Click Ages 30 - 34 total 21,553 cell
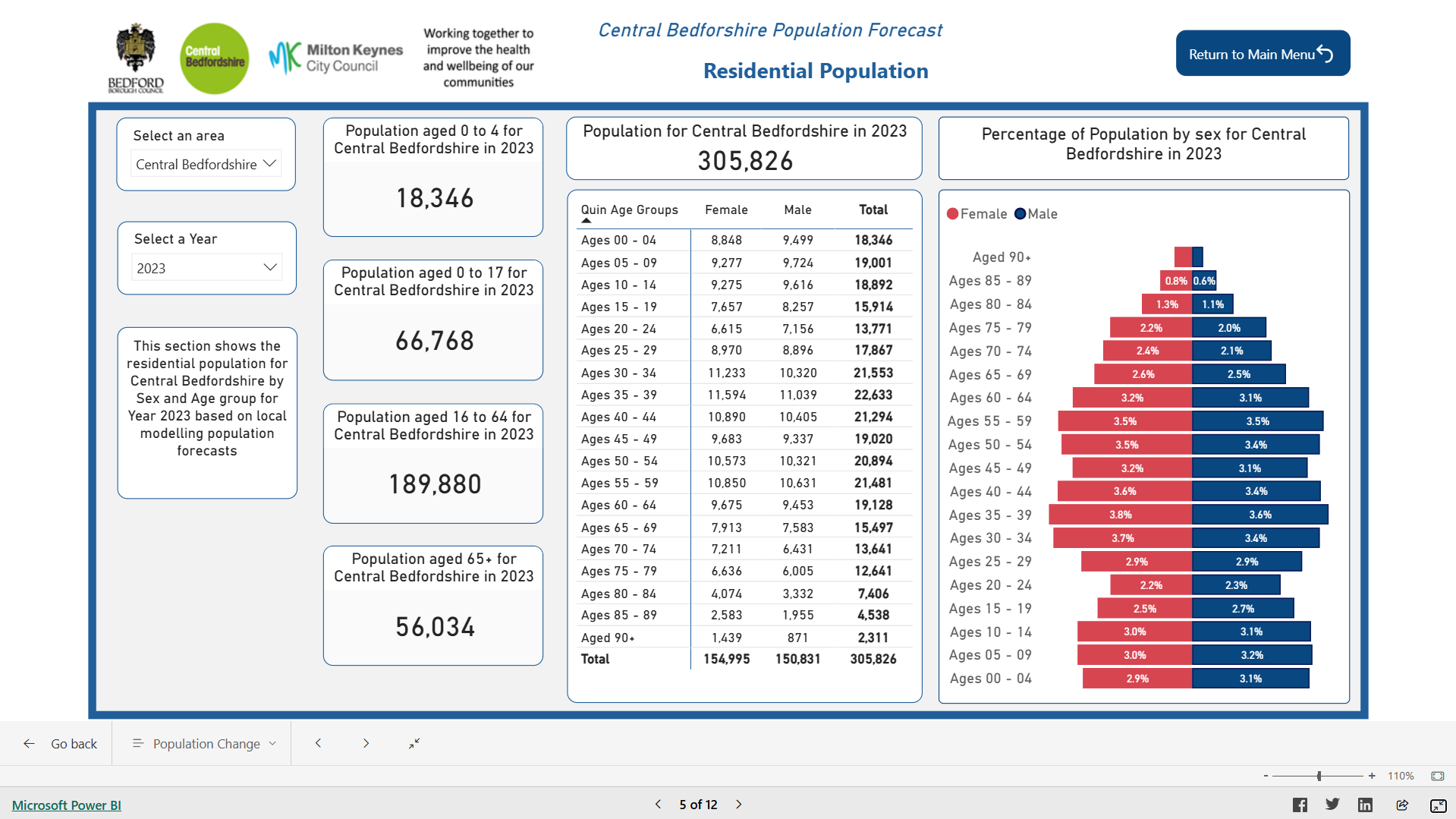 873,373
